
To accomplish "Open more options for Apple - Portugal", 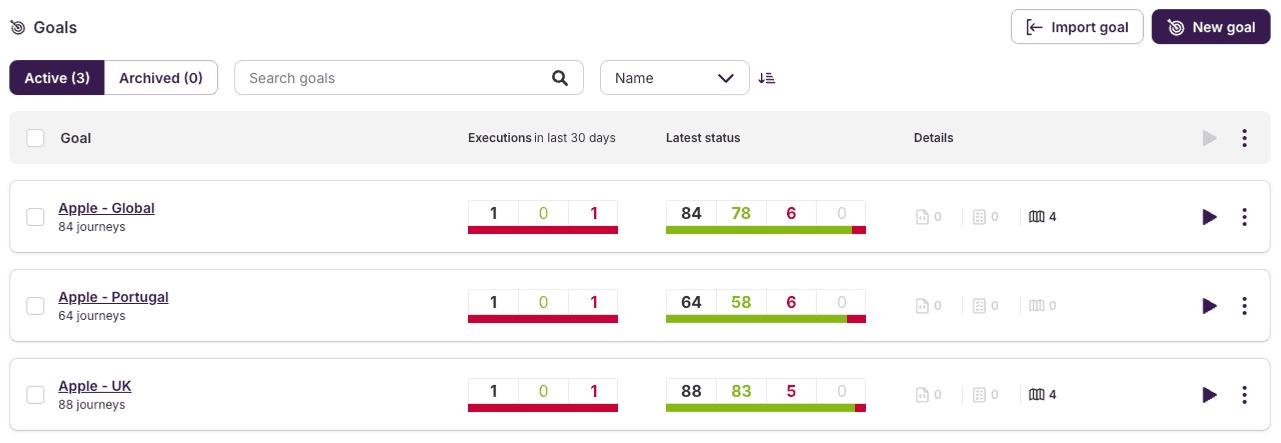I will 1244,306.
